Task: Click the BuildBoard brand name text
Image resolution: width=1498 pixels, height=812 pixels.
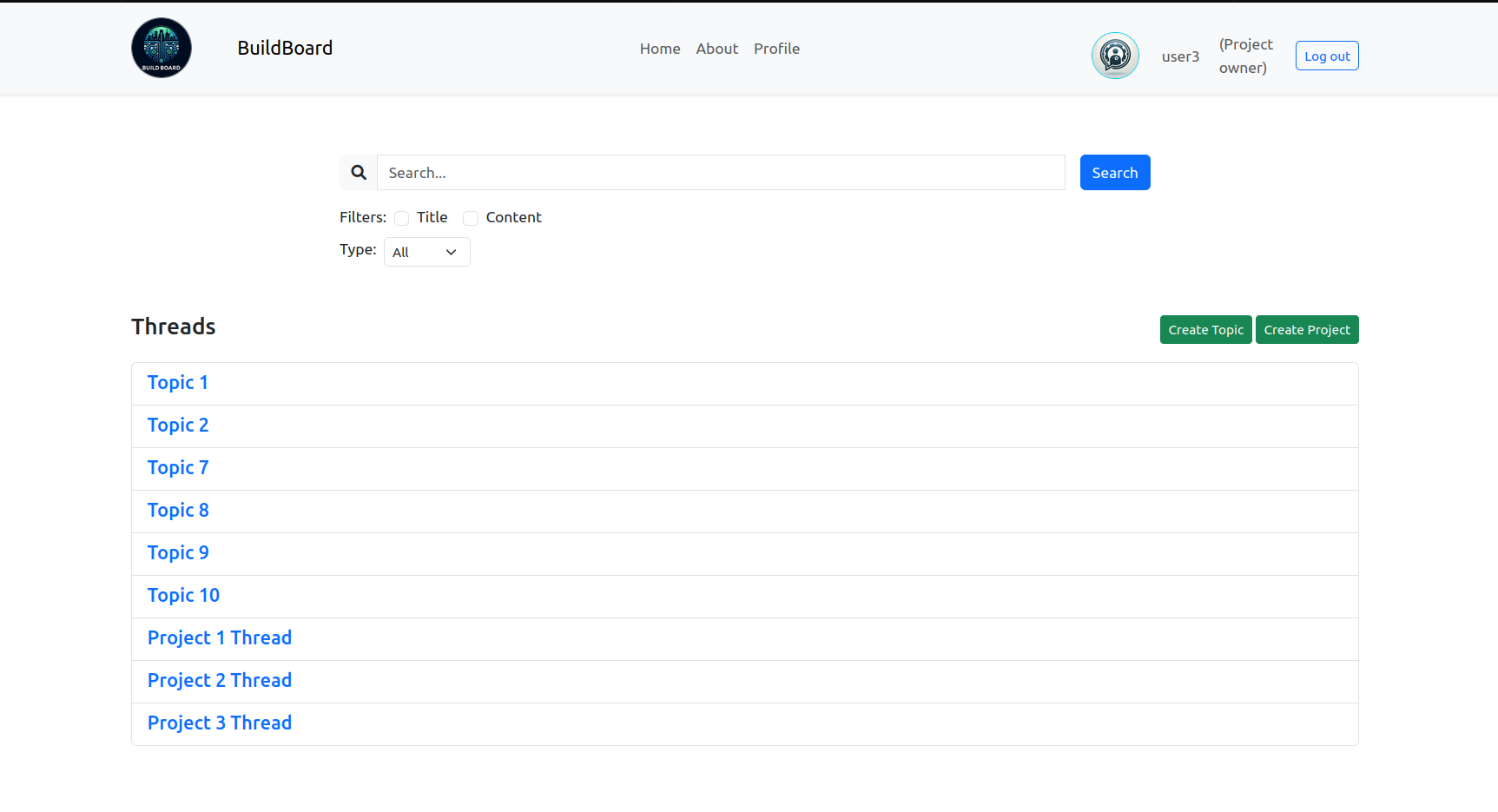Action: coord(285,48)
